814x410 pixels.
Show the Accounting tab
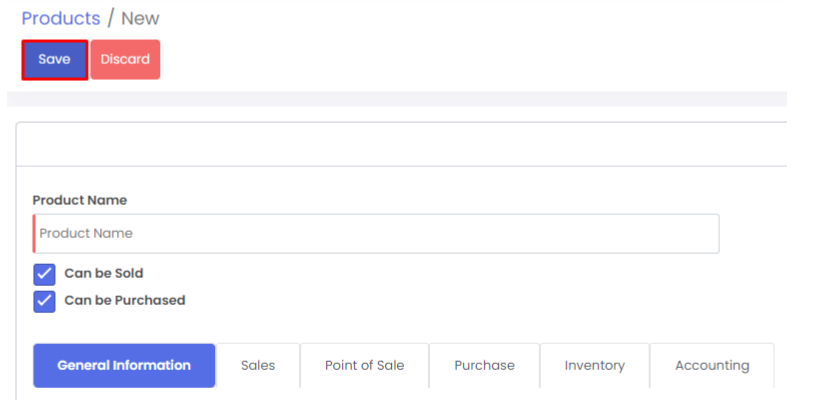coord(711,365)
